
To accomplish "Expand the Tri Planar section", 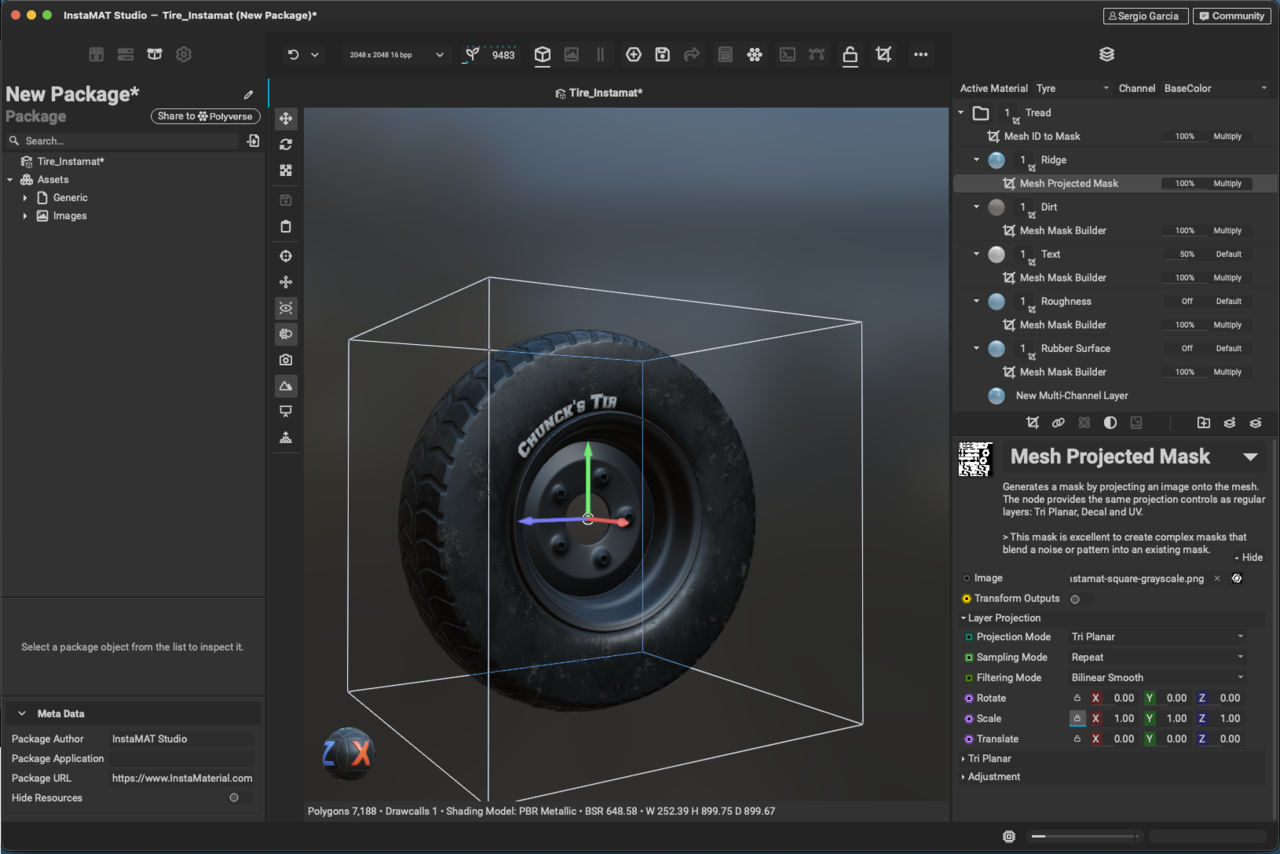I will [989, 759].
